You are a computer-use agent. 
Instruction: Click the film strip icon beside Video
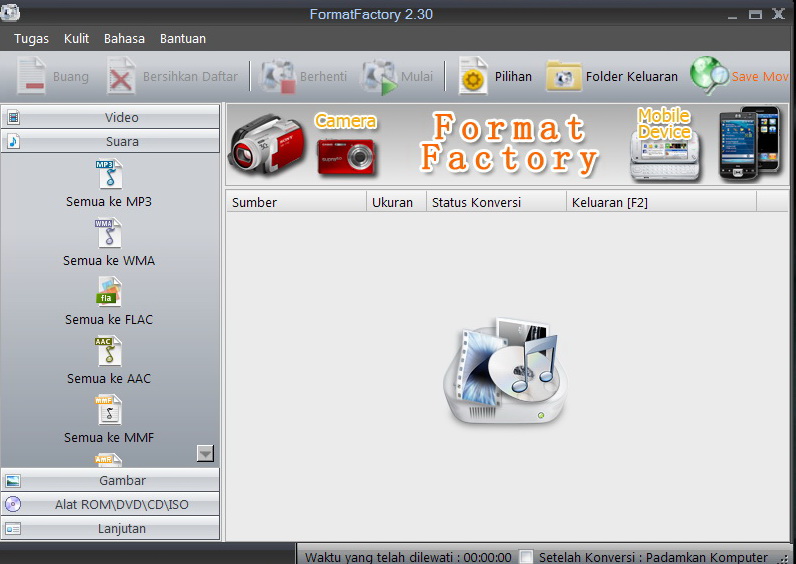click(14, 117)
